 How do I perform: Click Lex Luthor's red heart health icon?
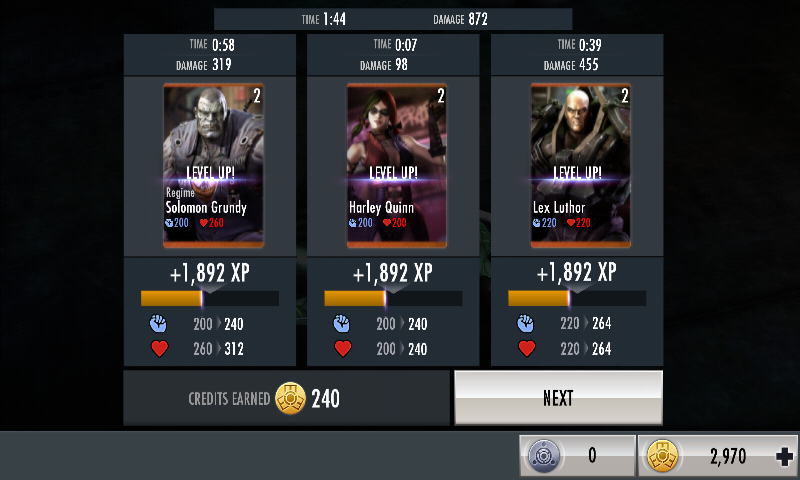pos(527,349)
